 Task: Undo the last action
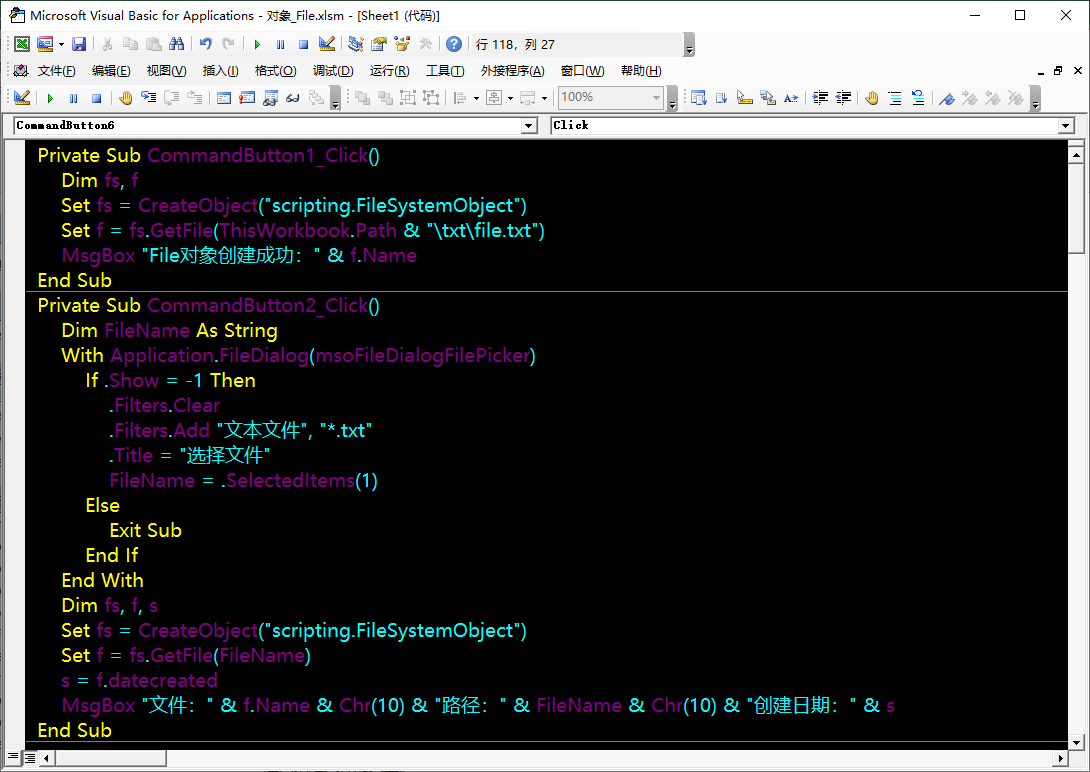coord(205,44)
